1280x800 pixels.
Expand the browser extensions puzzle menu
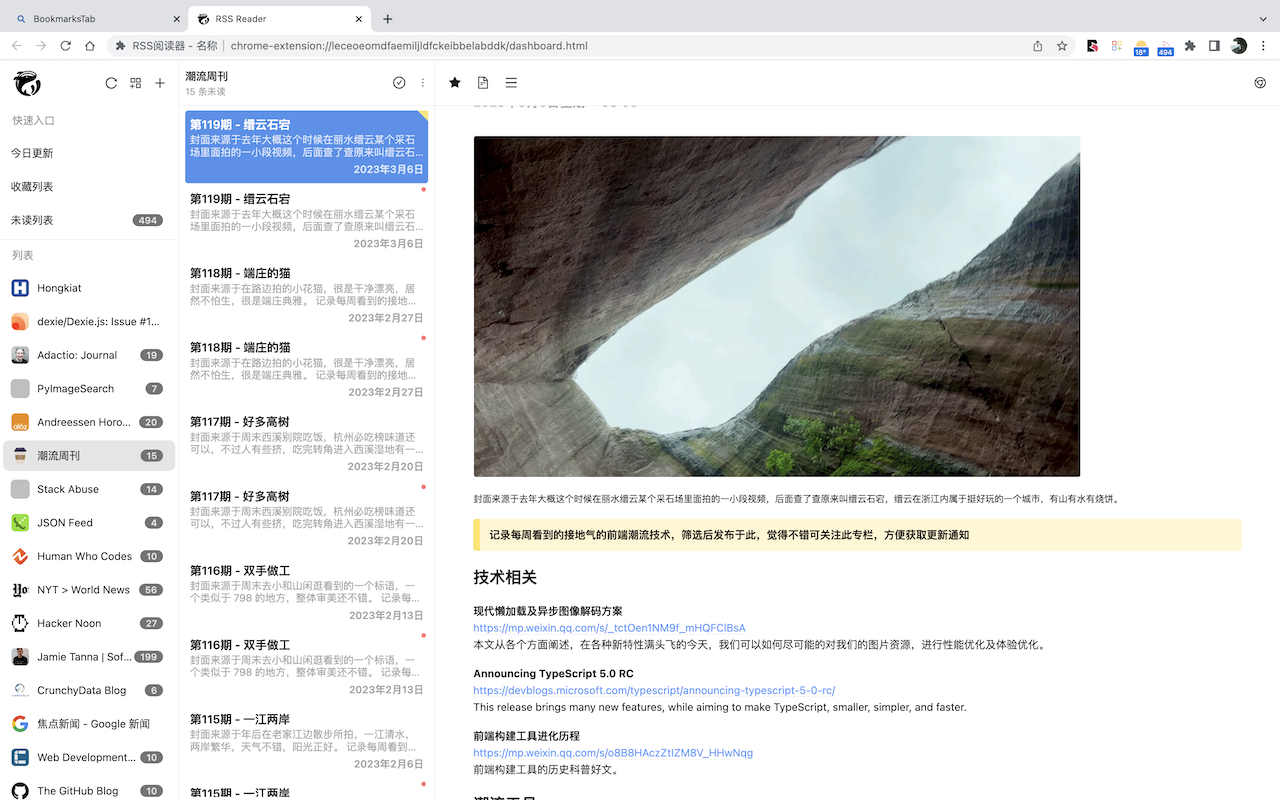[x=1188, y=46]
